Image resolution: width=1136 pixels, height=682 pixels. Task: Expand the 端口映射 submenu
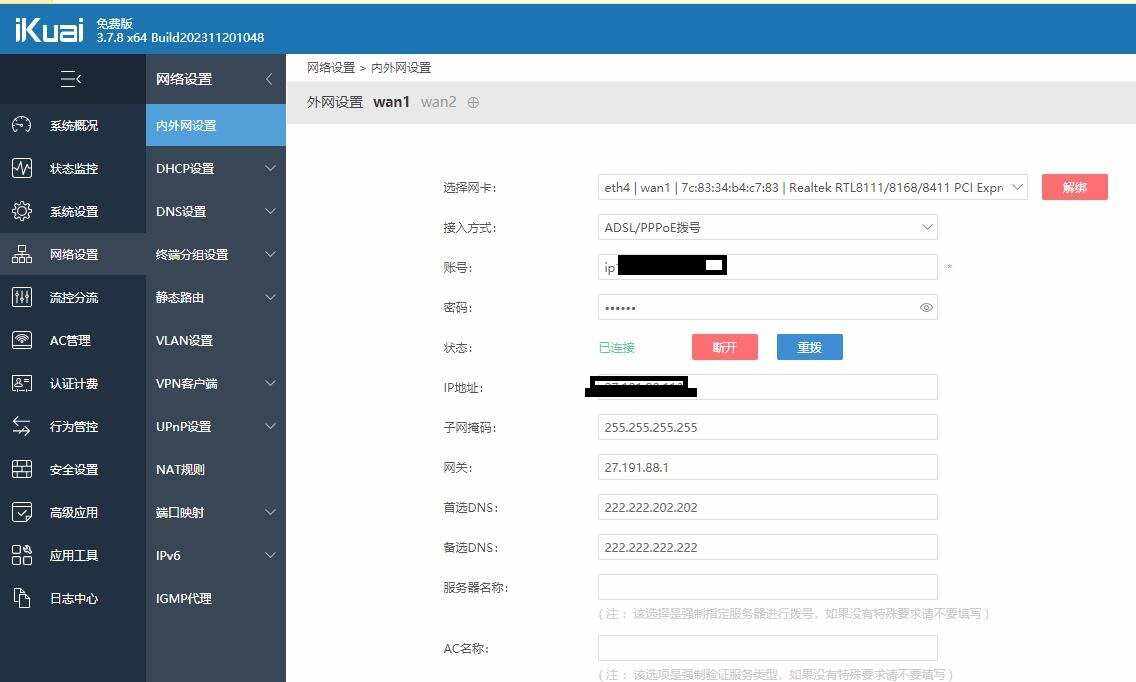point(270,512)
